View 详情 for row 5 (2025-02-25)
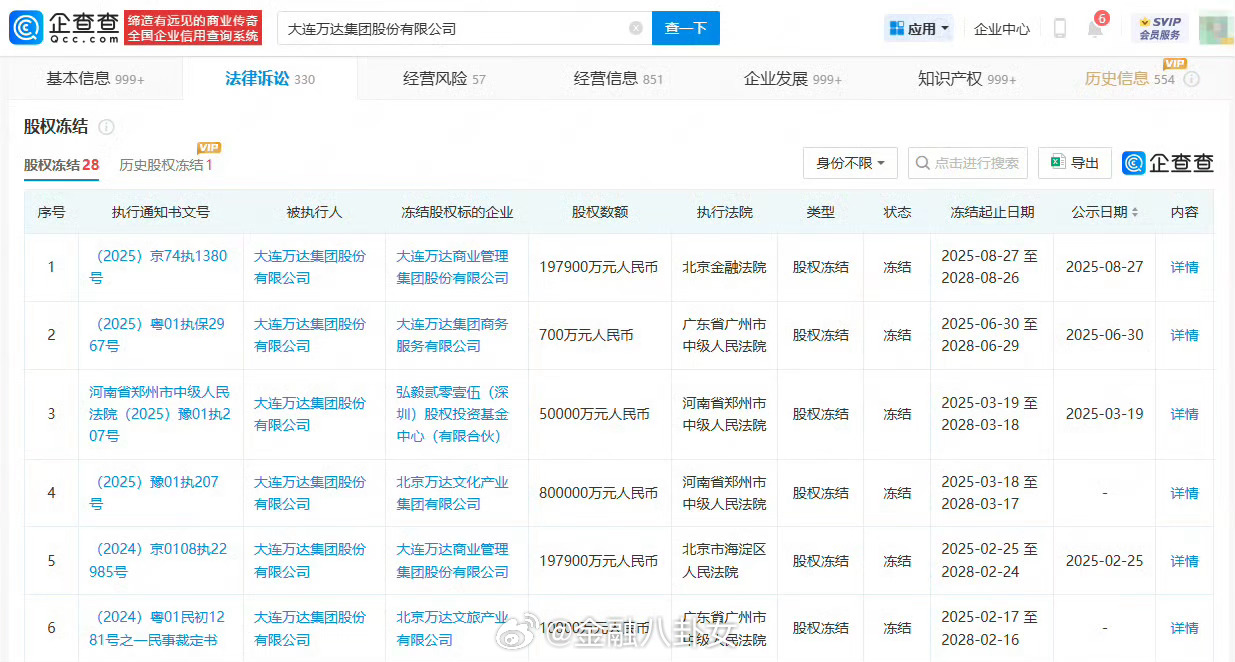This screenshot has height=662, width=1235. [x=1185, y=561]
